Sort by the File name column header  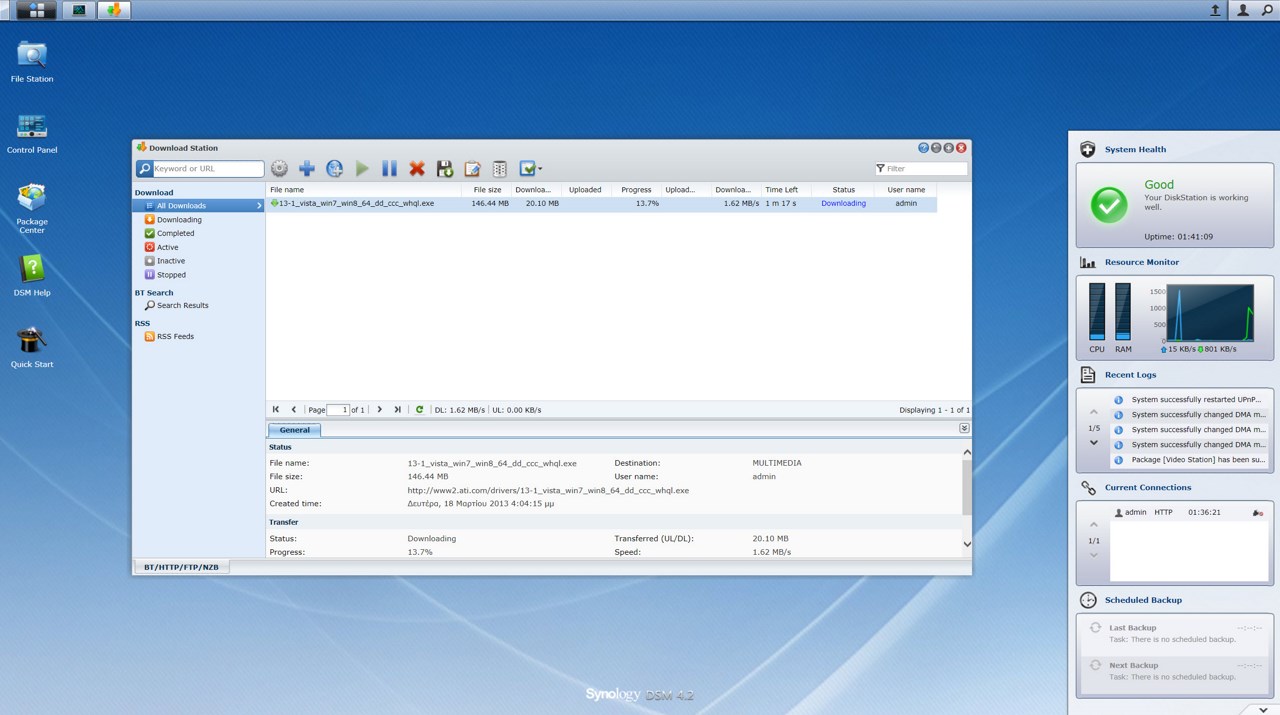click(x=364, y=190)
